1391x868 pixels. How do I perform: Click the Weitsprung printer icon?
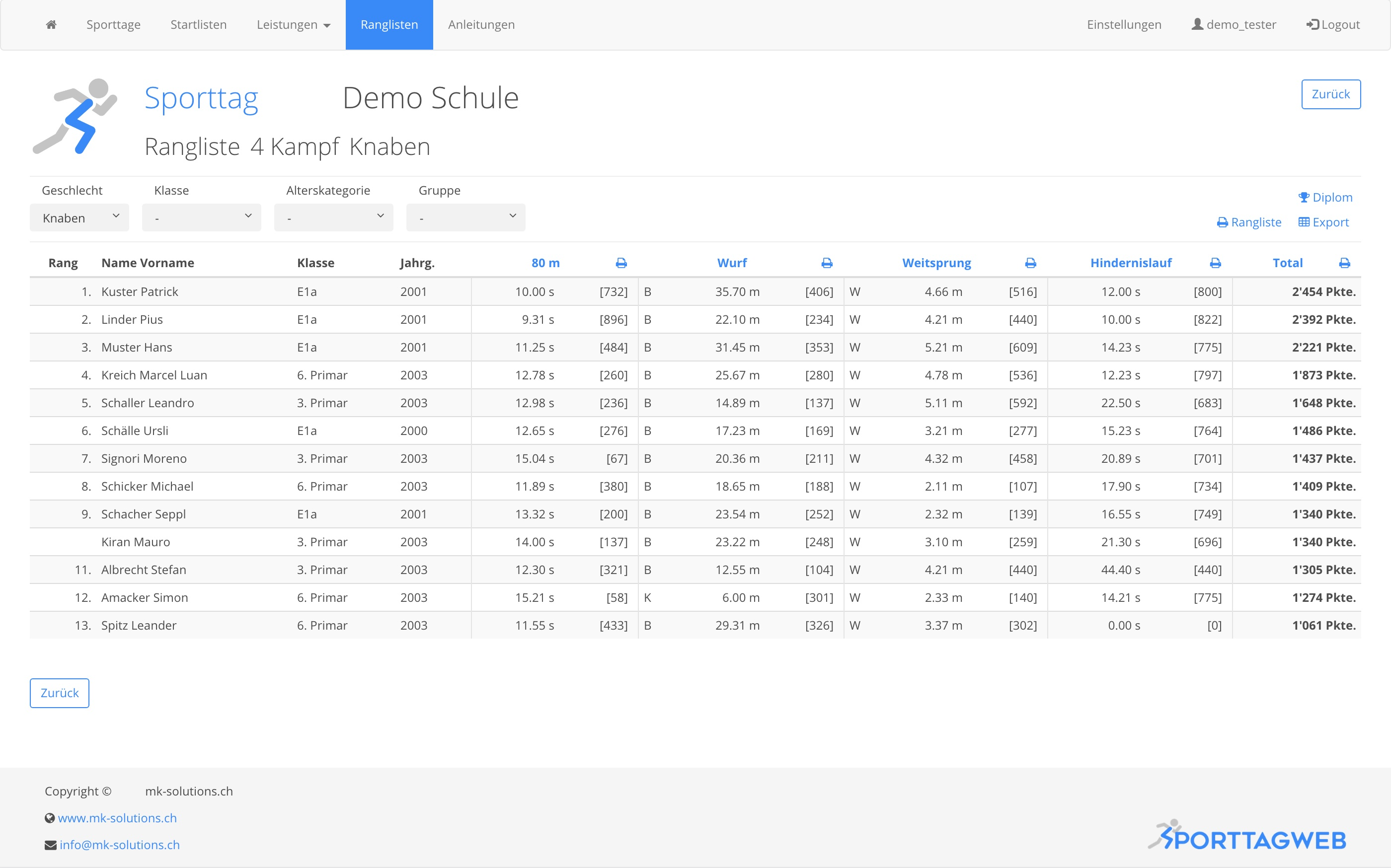(x=1030, y=263)
